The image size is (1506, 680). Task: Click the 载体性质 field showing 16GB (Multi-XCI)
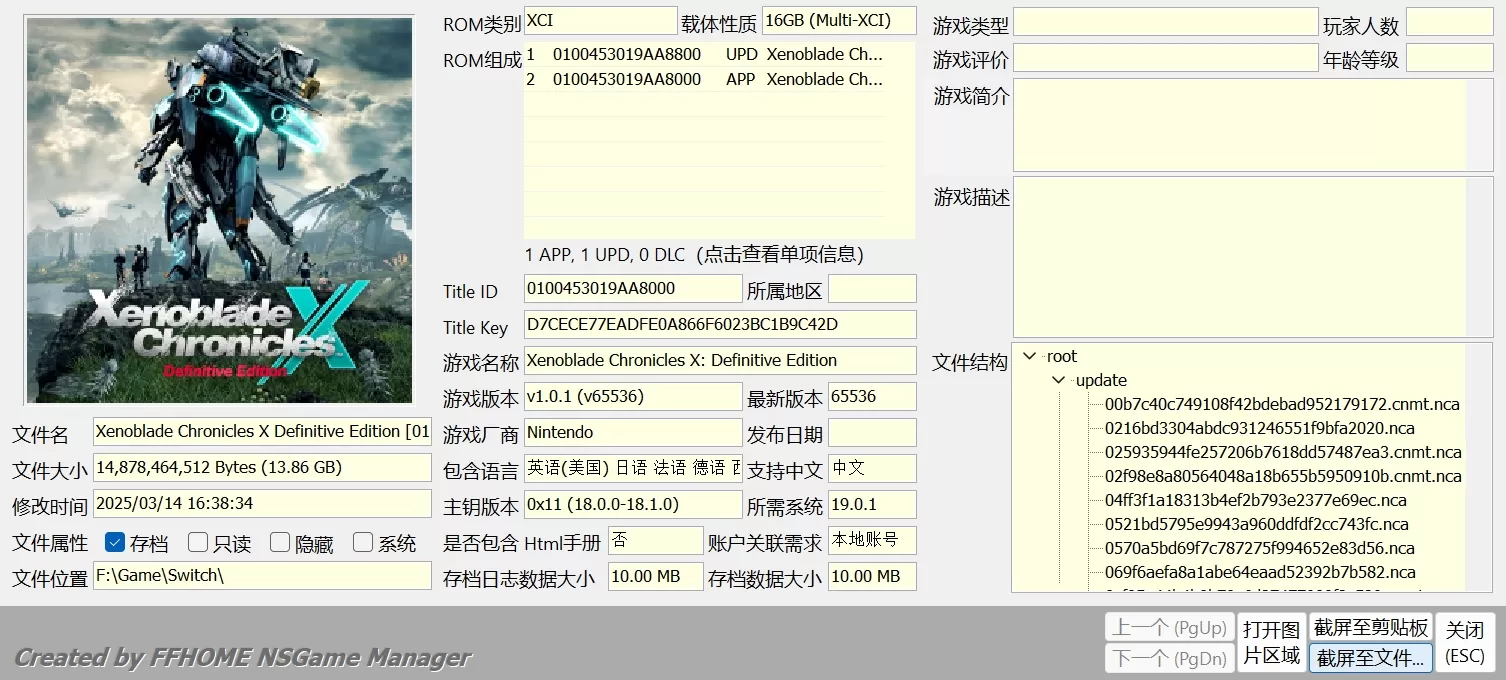(x=839, y=20)
